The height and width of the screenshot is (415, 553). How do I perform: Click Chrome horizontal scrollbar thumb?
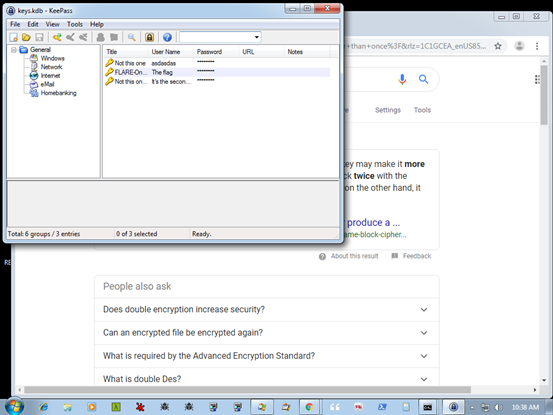(248, 390)
